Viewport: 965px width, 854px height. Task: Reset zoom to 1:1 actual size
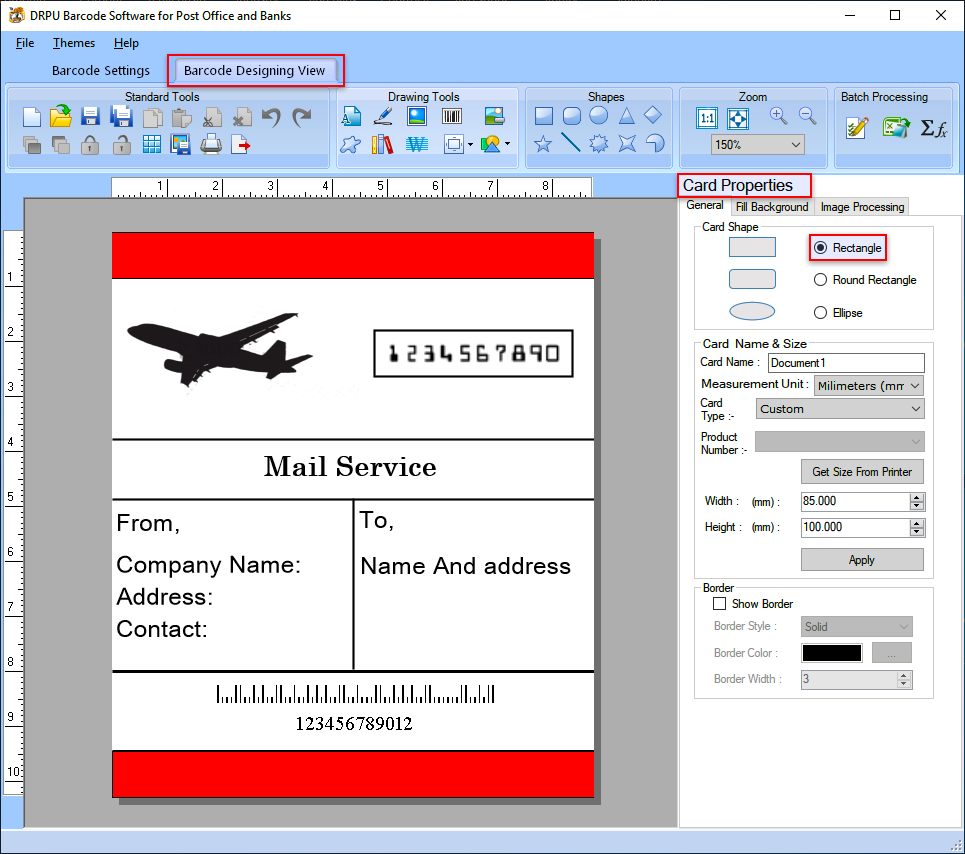click(x=707, y=118)
